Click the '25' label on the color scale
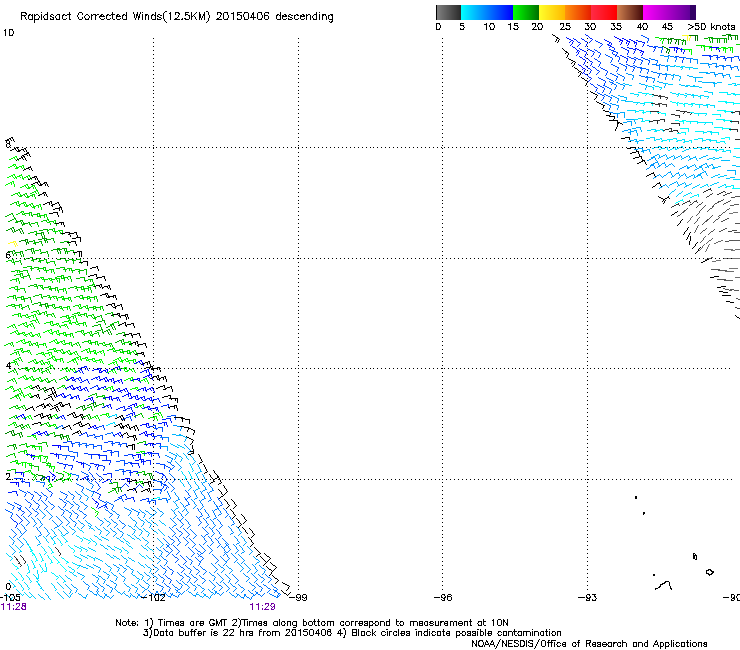The width and height of the screenshot is (740, 650). [564, 27]
